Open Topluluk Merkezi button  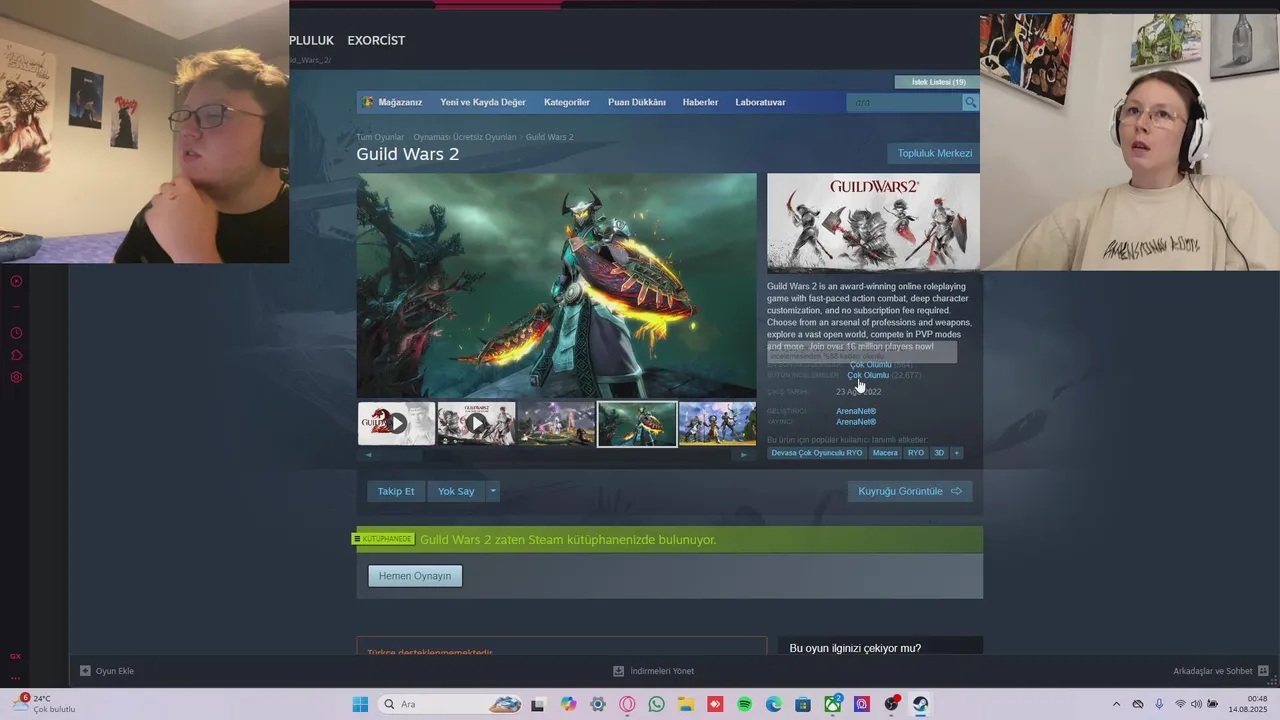(x=934, y=153)
